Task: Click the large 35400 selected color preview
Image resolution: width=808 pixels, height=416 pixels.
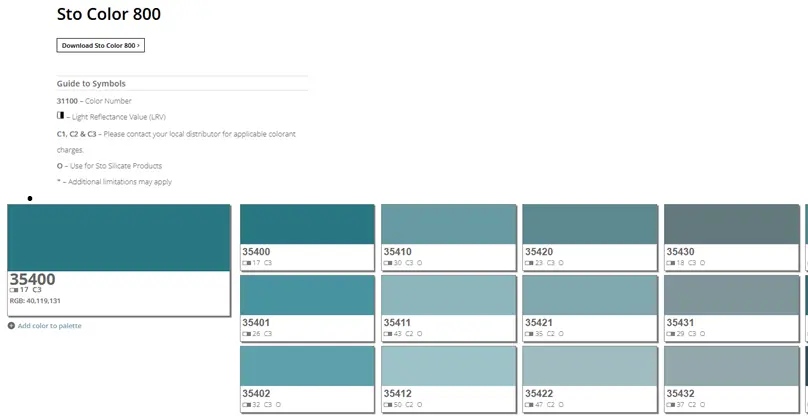Action: pos(119,238)
